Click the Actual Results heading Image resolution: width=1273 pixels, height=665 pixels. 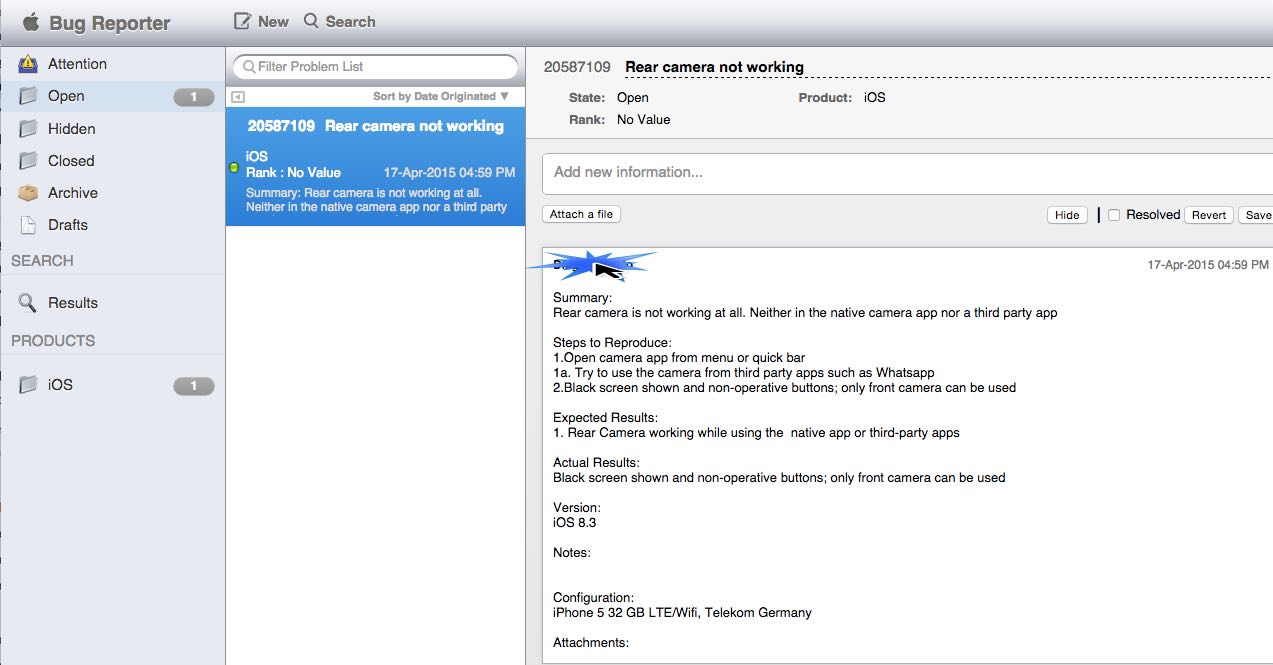coord(596,462)
